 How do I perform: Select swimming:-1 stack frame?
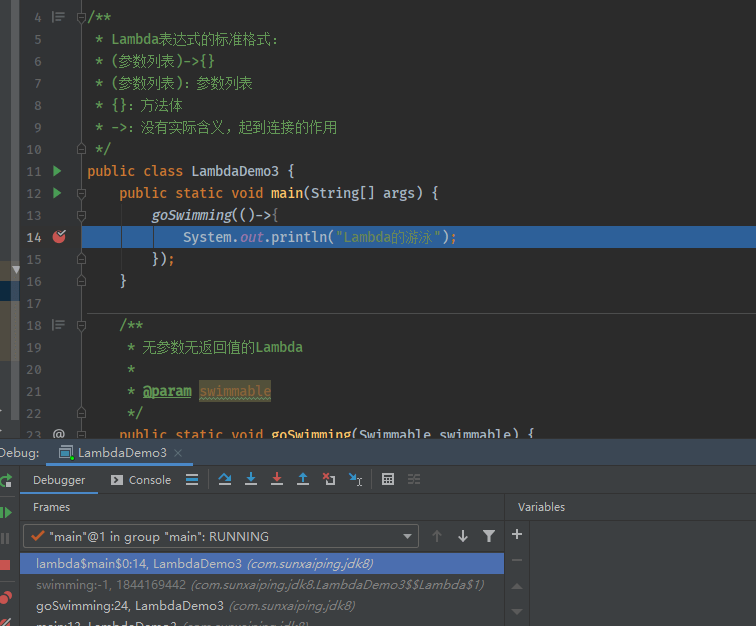[x=262, y=585]
